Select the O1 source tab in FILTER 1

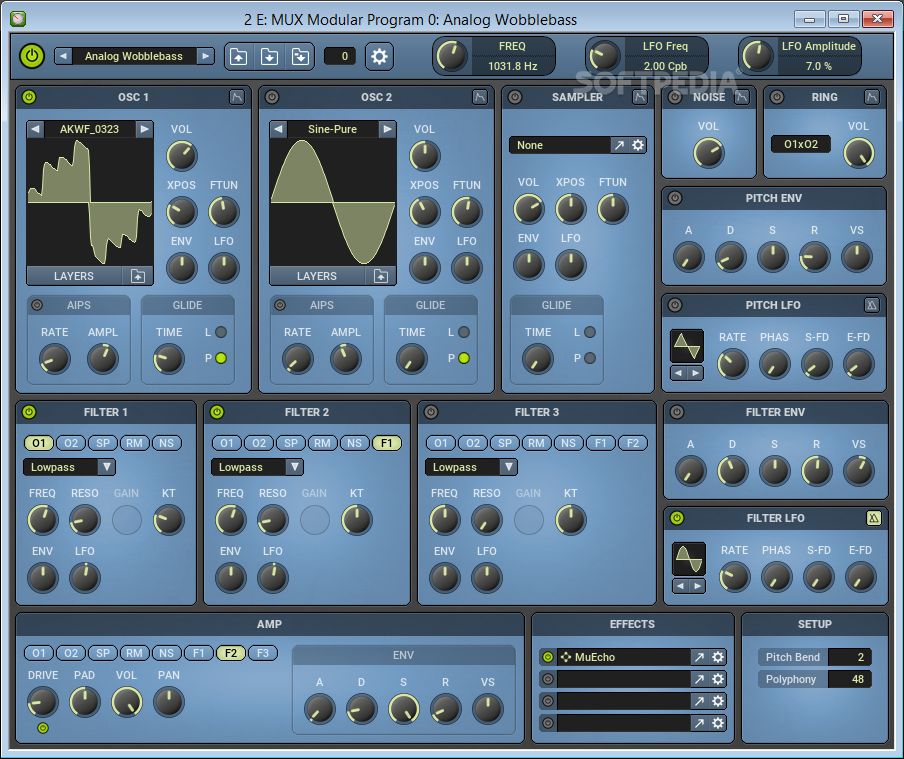[39, 443]
